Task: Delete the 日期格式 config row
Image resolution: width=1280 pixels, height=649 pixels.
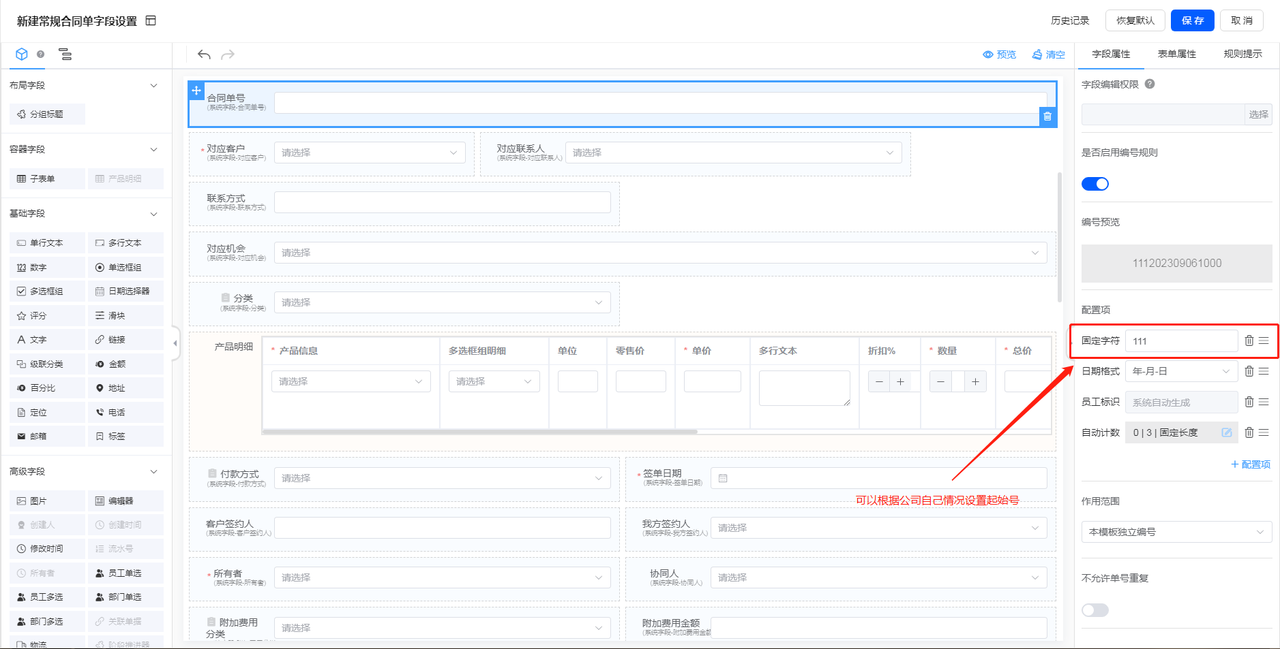Action: coord(1249,371)
